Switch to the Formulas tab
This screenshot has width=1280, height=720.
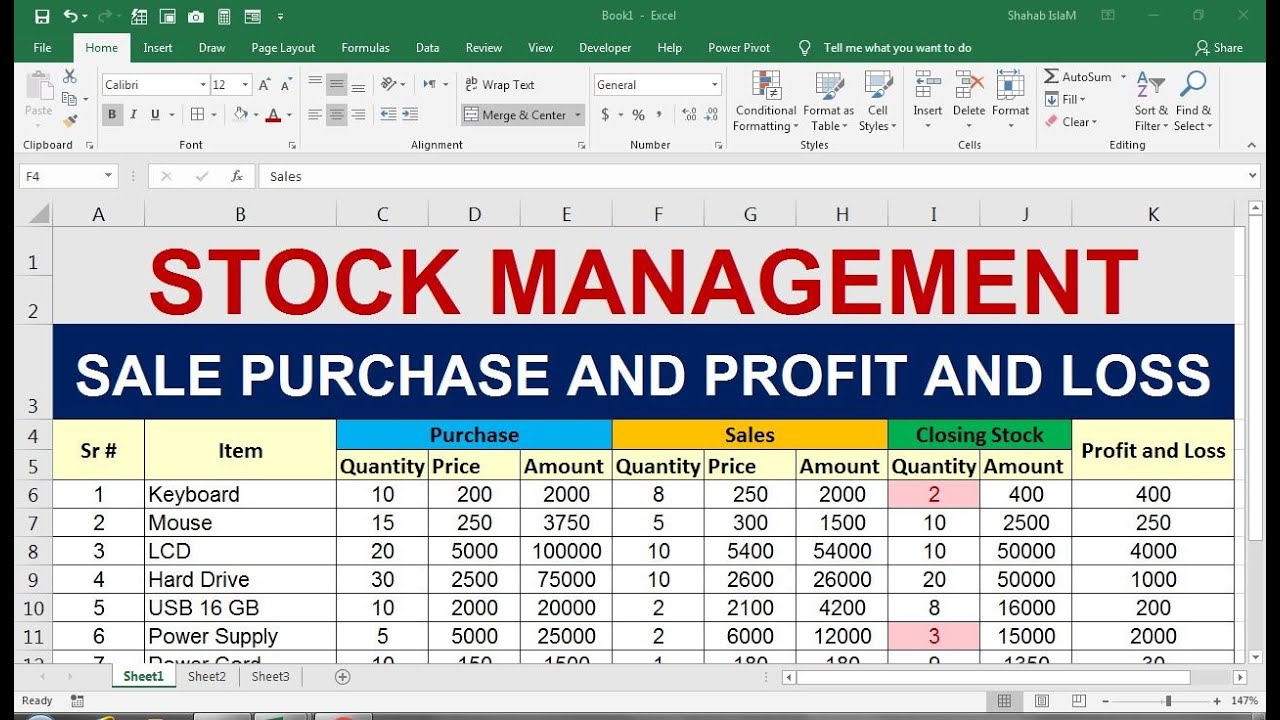[366, 47]
